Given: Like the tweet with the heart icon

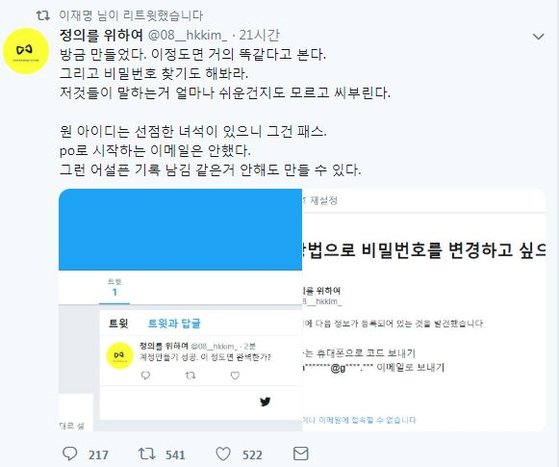Looking at the screenshot, I should (223, 454).
